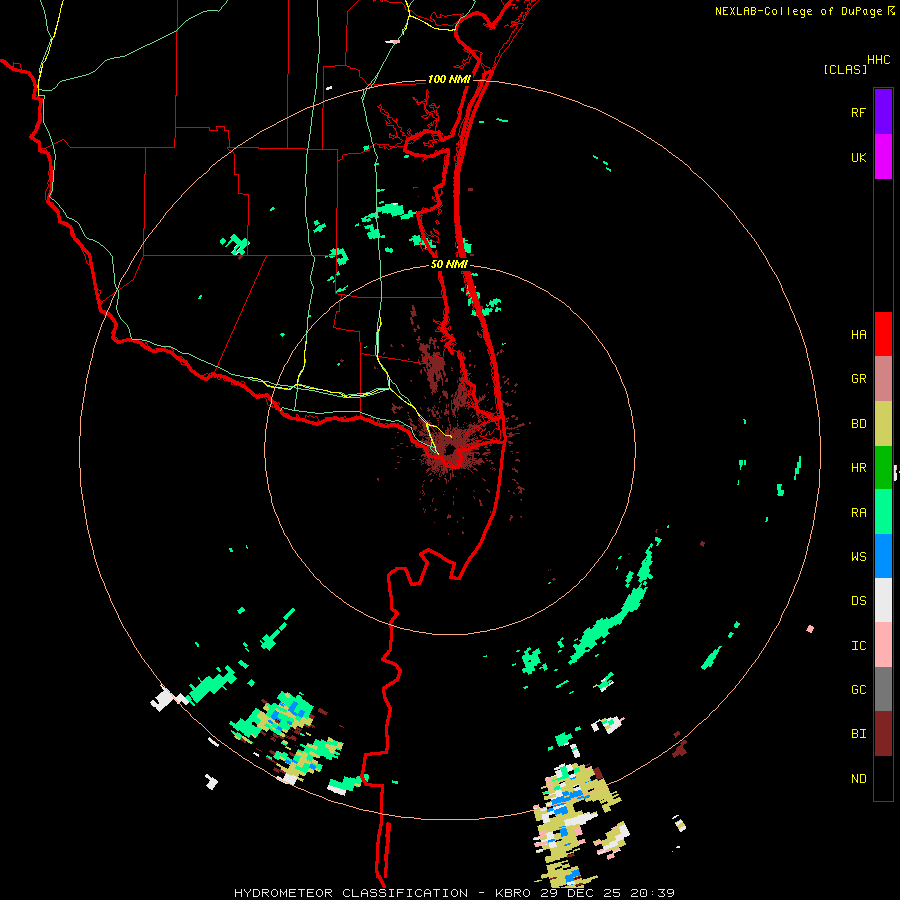Image resolution: width=900 pixels, height=900 pixels.
Task: Click the HA red legend swatch
Action: [x=883, y=334]
